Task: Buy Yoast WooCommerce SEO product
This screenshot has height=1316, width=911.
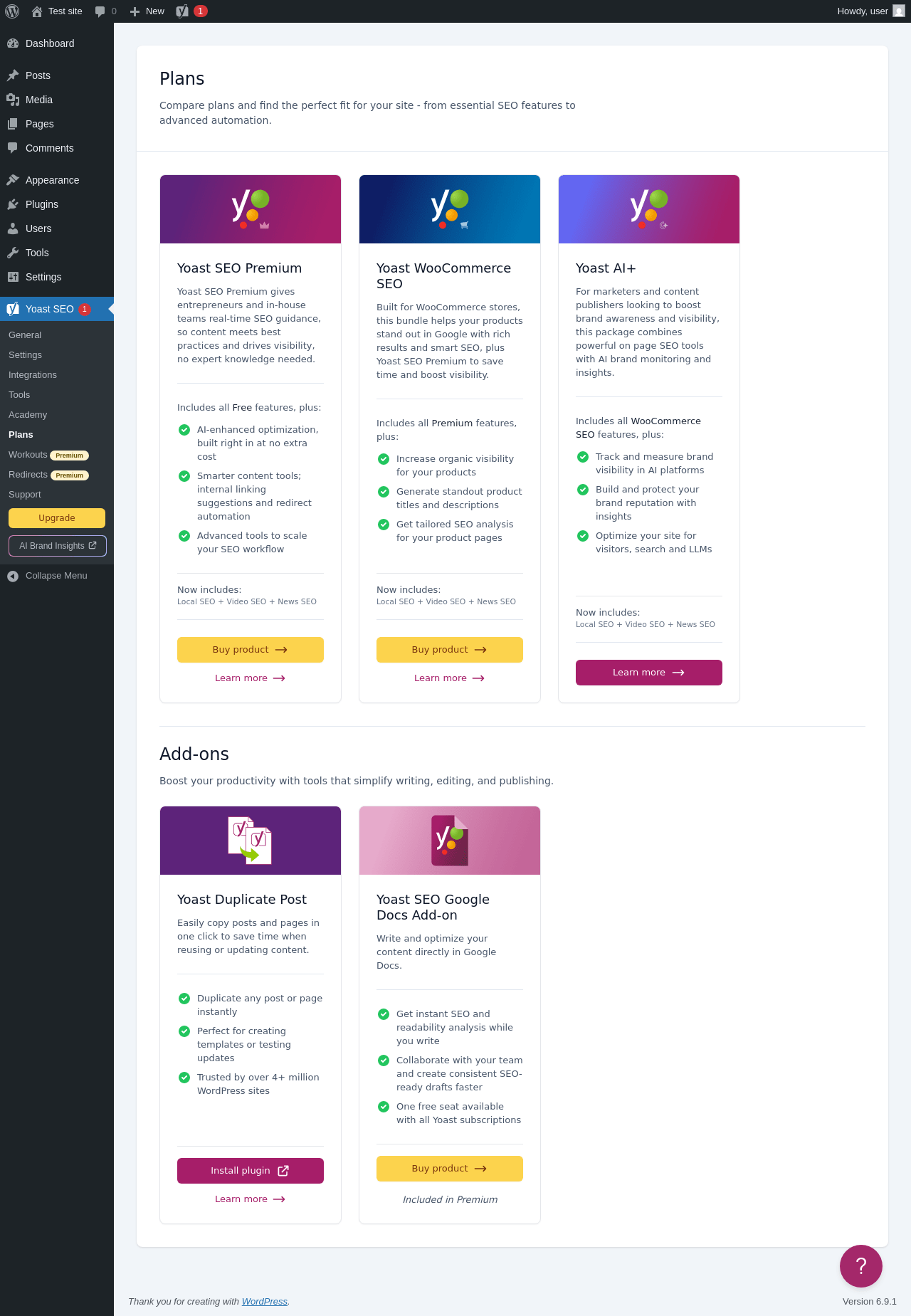Action: point(450,650)
